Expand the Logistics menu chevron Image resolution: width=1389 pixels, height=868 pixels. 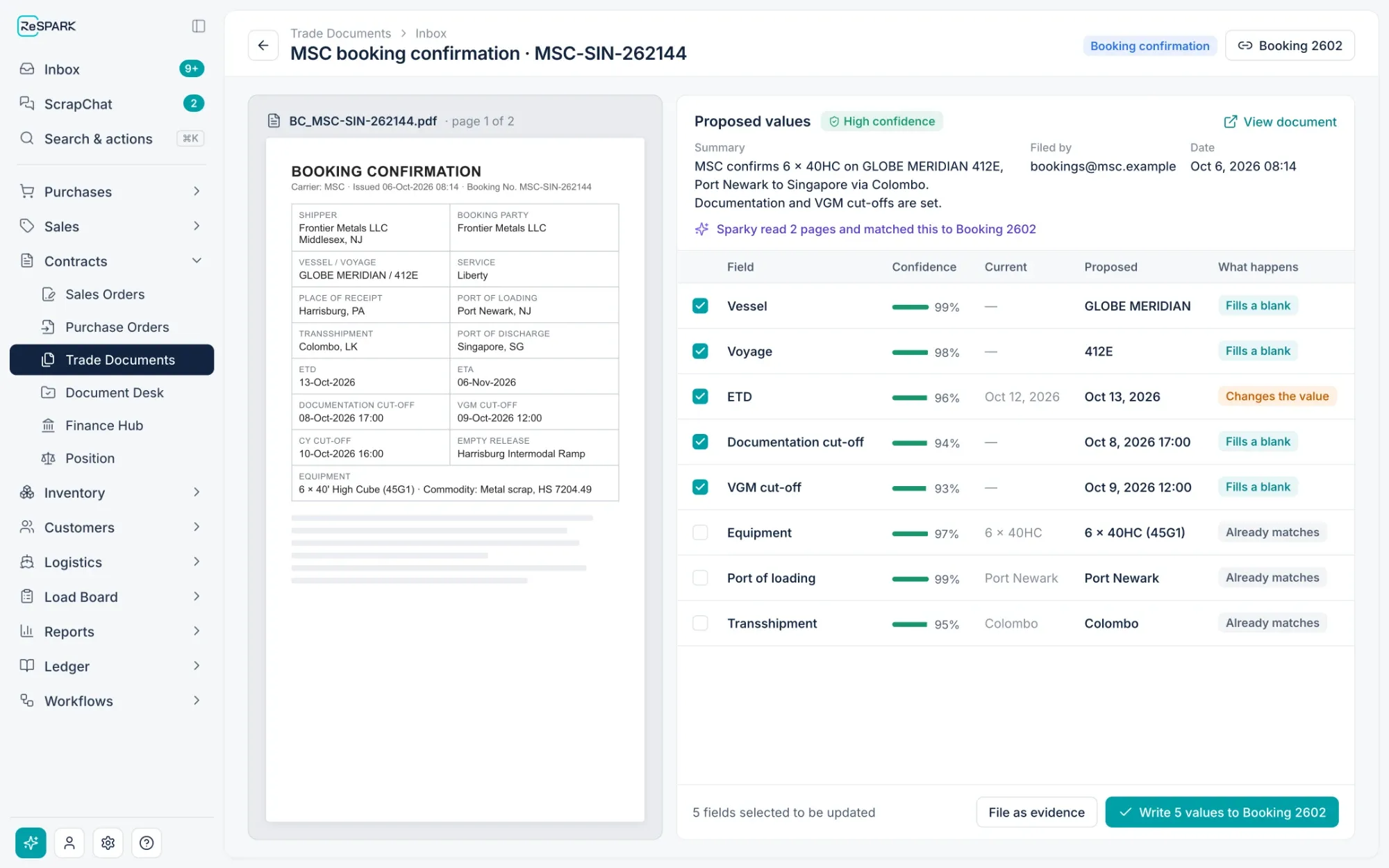pos(197,562)
